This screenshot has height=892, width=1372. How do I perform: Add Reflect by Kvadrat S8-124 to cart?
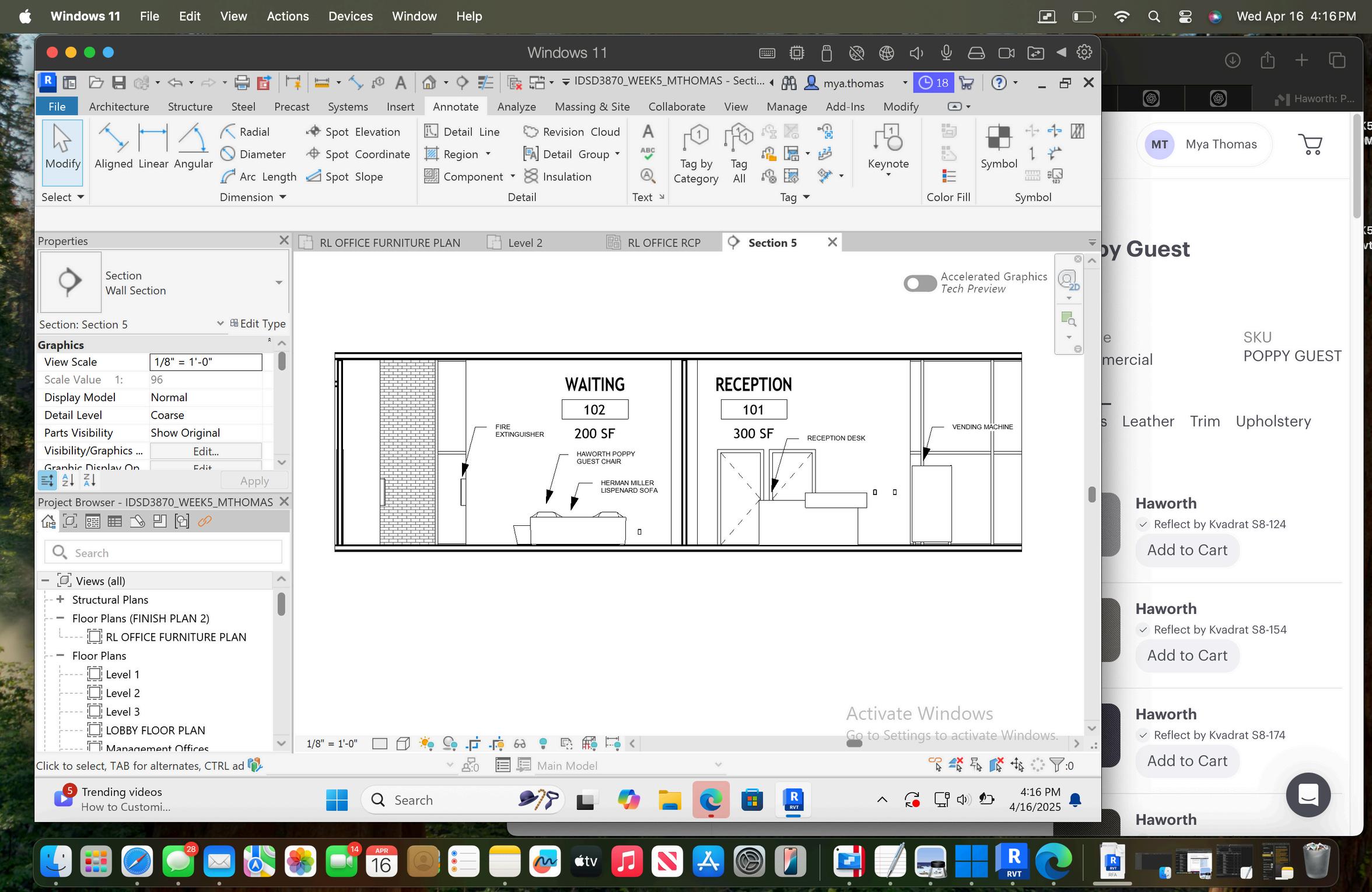click(x=1187, y=550)
